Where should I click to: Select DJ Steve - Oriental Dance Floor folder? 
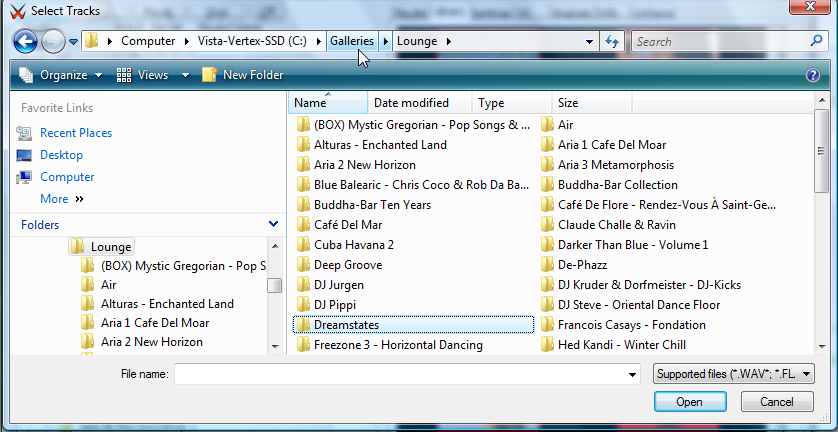click(631, 305)
